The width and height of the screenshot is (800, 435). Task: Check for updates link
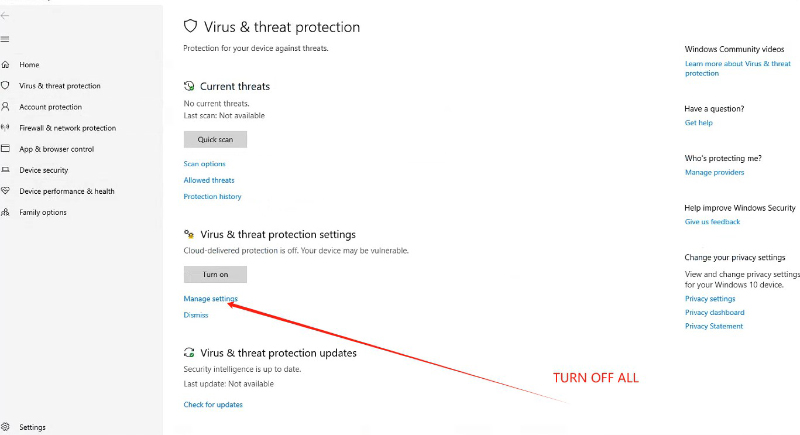[213, 404]
